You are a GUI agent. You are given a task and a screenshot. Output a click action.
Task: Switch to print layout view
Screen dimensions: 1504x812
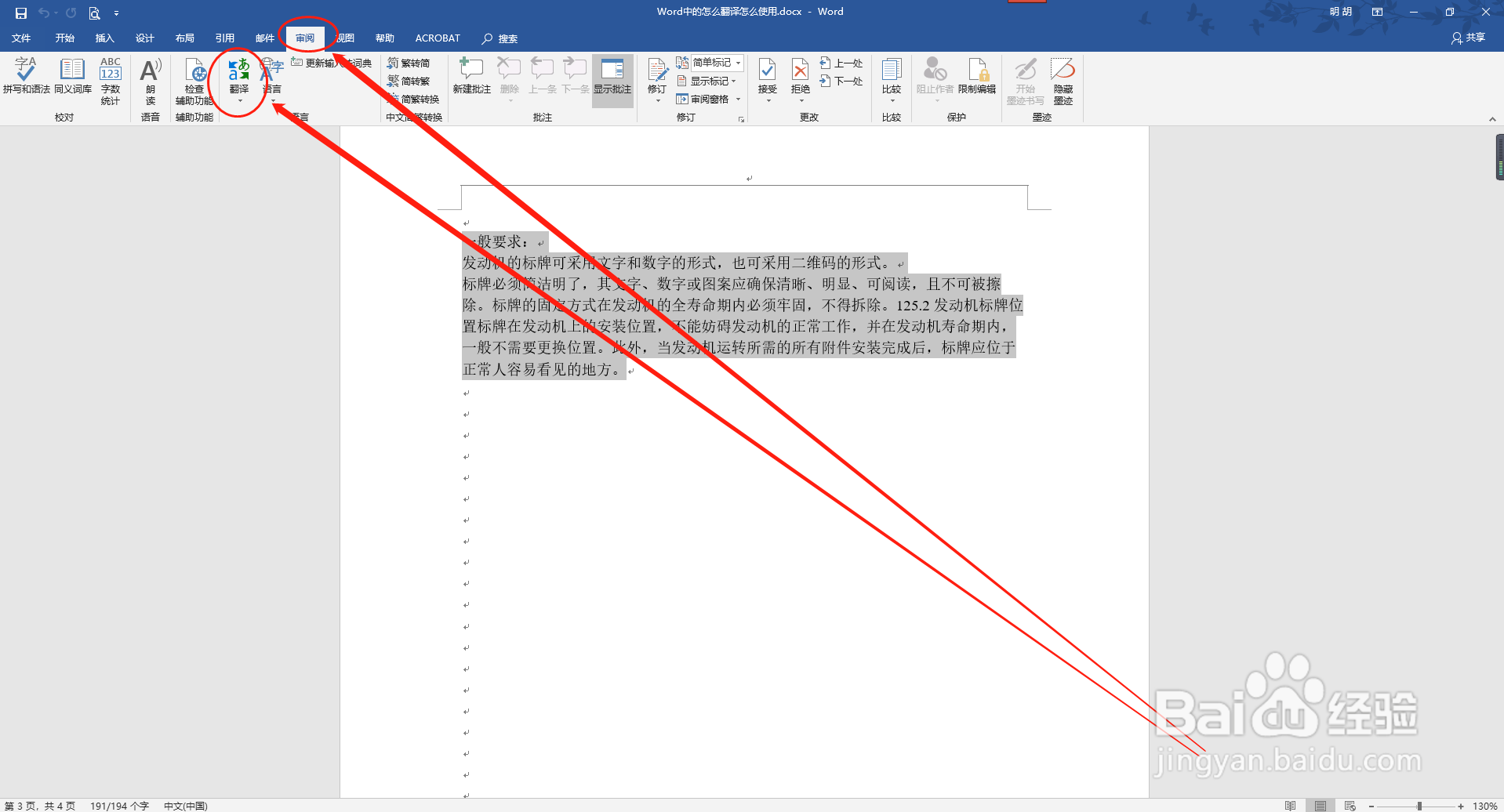click(x=1321, y=806)
